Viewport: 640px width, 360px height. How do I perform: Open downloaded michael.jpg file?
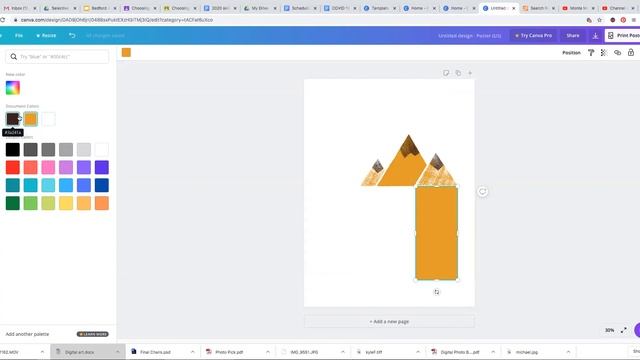(527, 352)
